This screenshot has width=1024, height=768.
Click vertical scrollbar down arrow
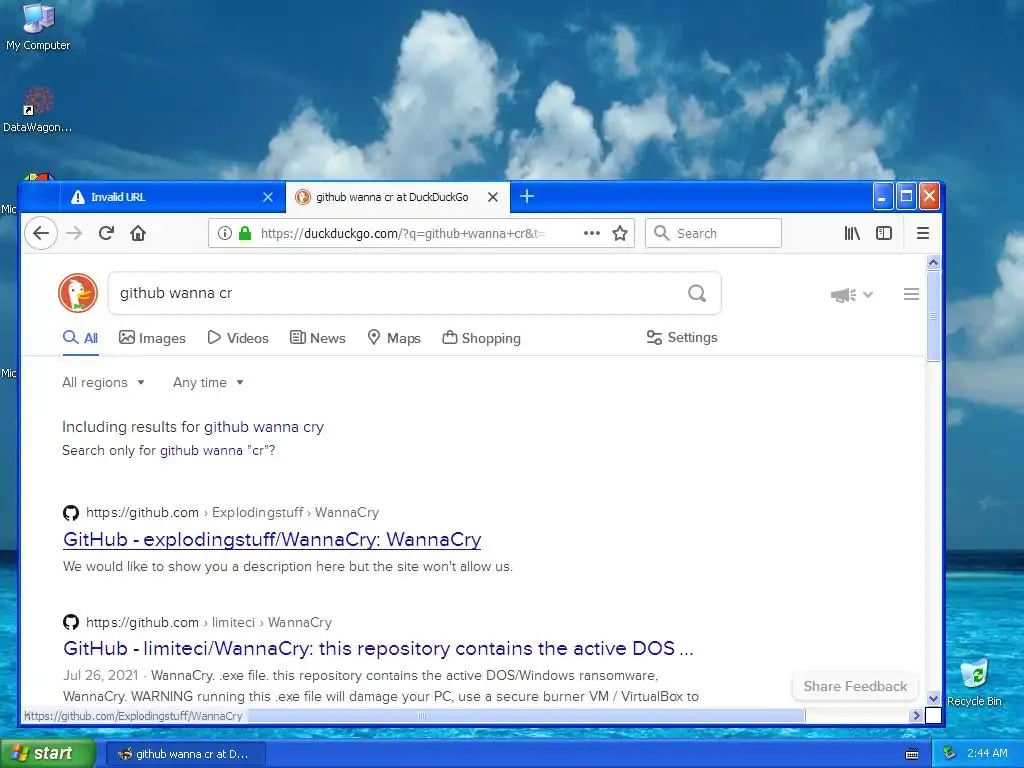933,698
